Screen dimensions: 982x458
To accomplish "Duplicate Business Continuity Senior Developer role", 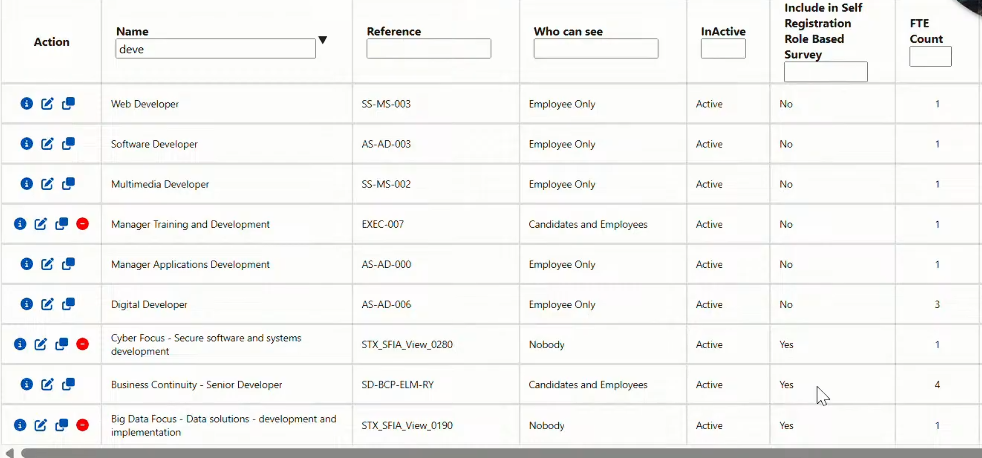I will coord(68,384).
